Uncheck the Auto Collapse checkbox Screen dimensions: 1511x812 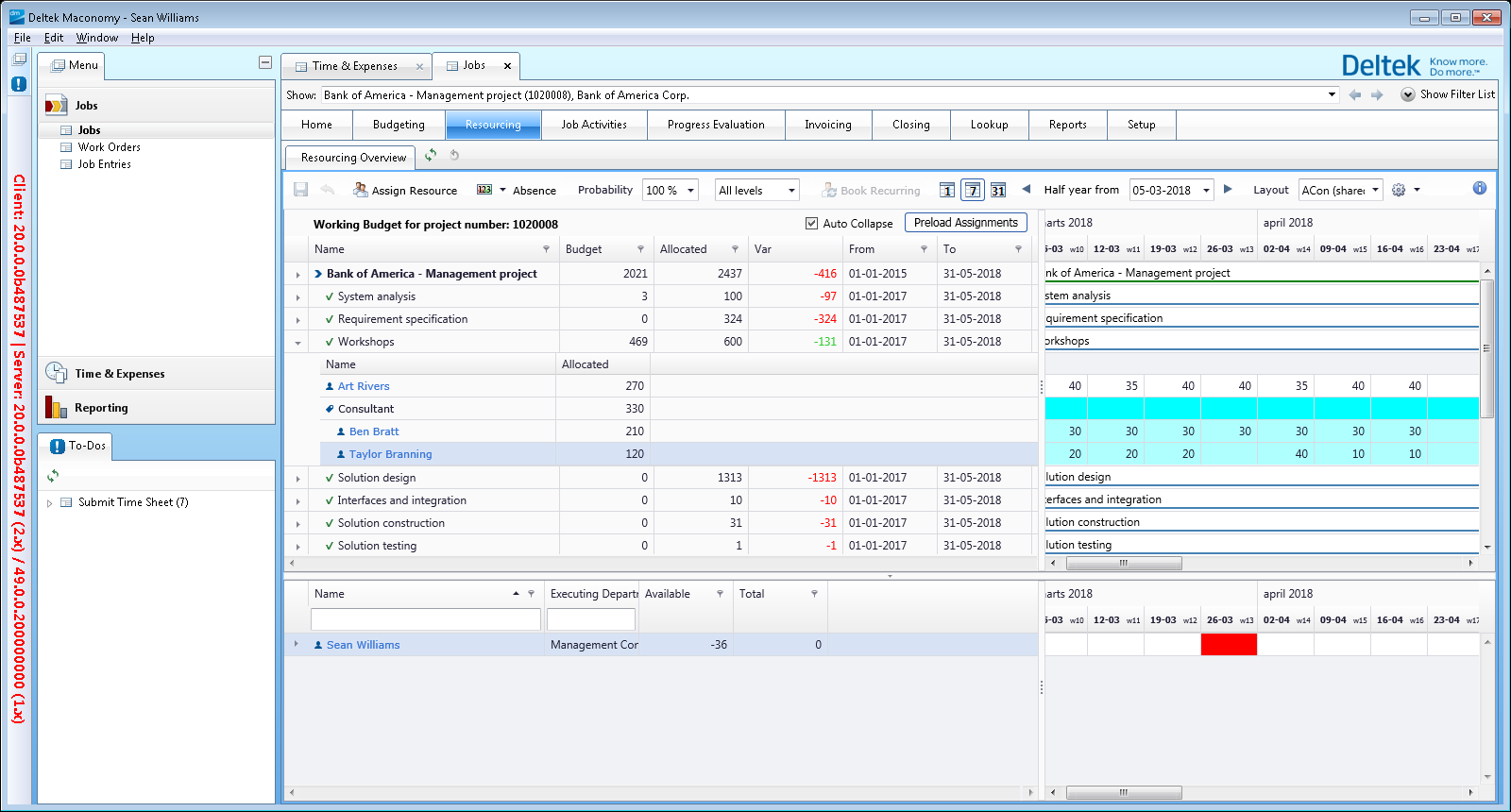(x=811, y=224)
